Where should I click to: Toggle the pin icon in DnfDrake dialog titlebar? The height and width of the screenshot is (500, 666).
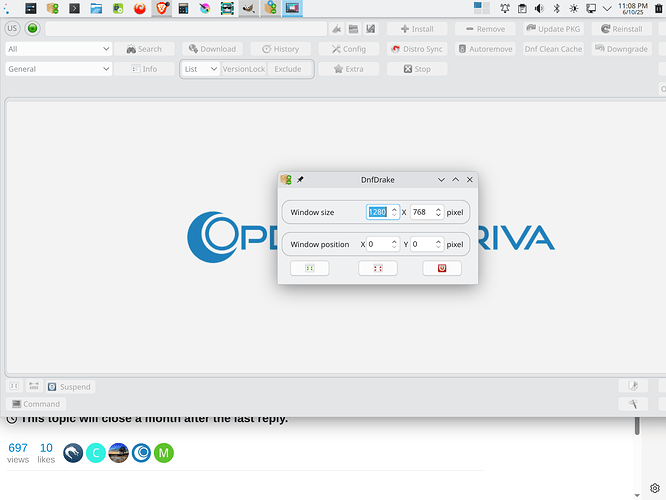[300, 180]
